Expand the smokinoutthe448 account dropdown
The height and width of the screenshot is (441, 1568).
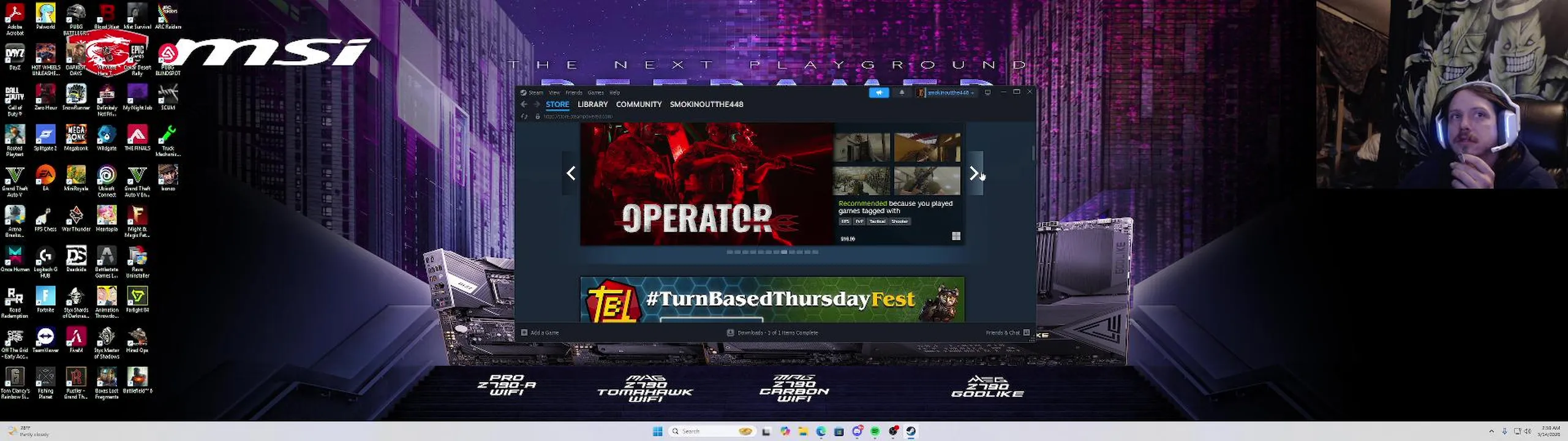(x=946, y=92)
